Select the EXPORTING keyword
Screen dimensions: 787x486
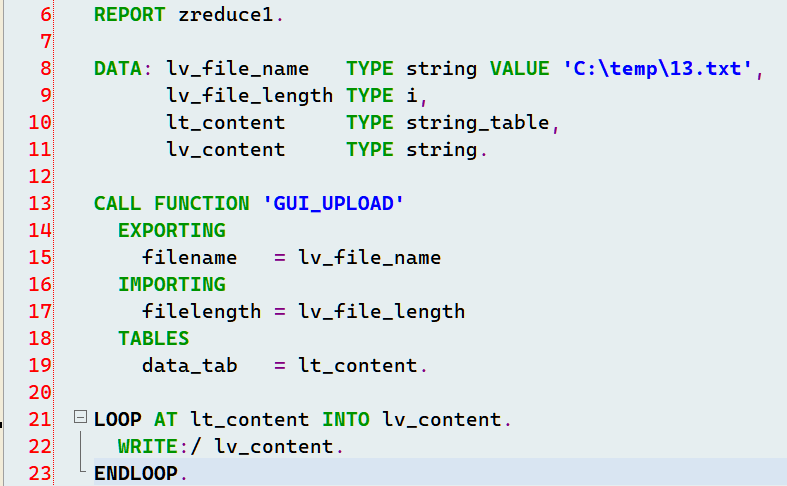172,230
